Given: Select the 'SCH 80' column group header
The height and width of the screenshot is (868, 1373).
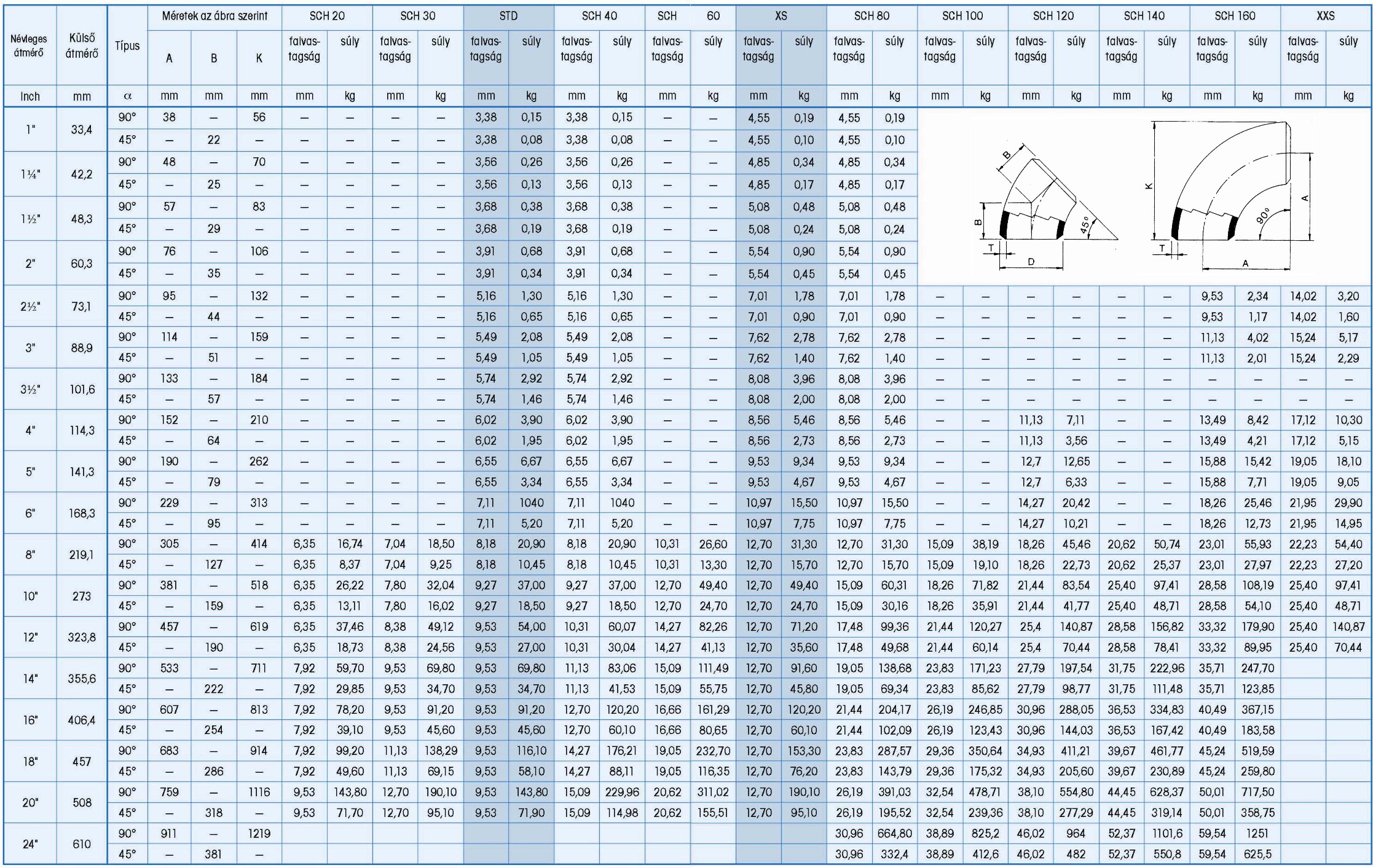Looking at the screenshot, I should click(871, 17).
